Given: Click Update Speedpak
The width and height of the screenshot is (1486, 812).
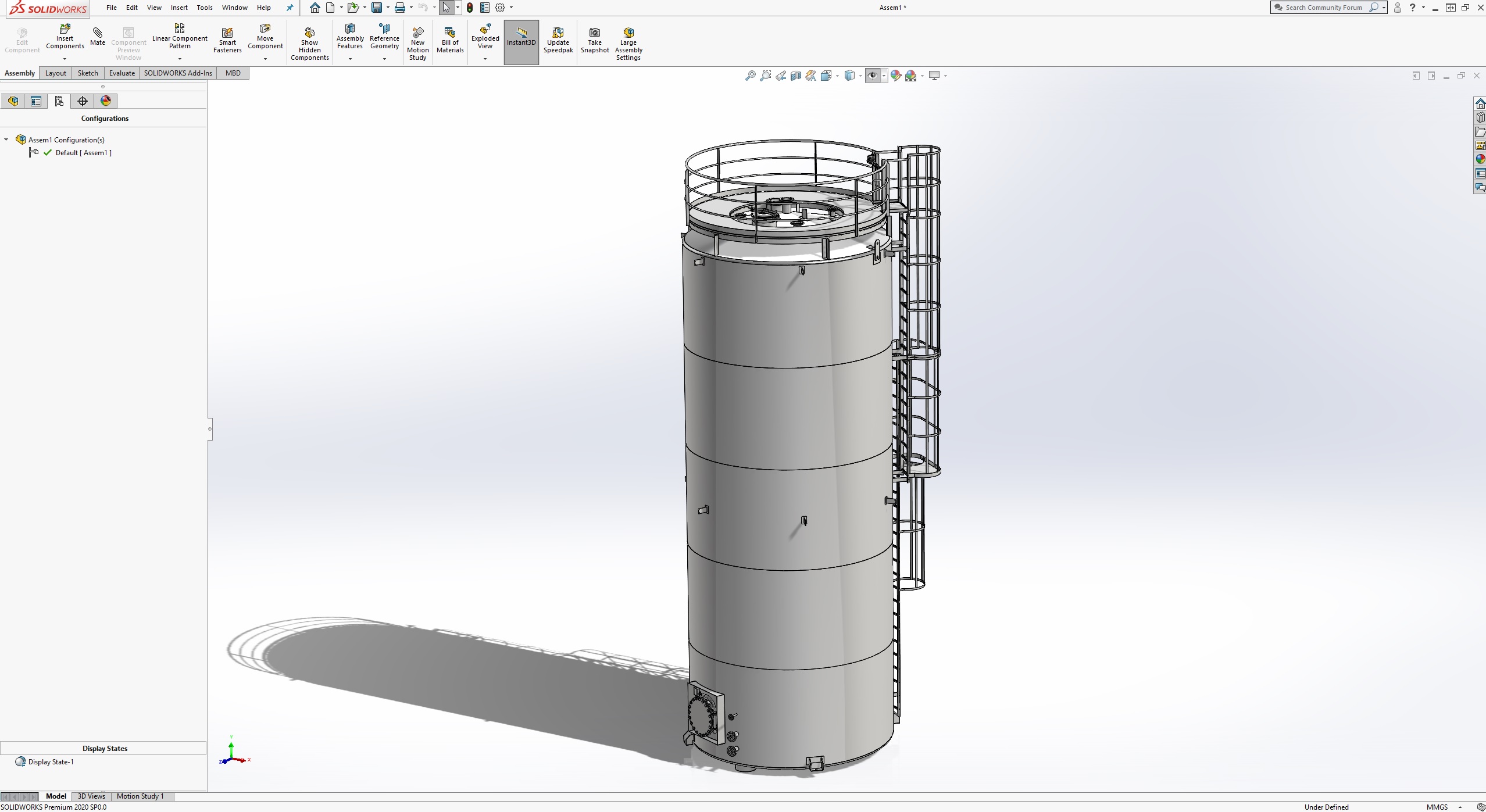Looking at the screenshot, I should click(558, 41).
